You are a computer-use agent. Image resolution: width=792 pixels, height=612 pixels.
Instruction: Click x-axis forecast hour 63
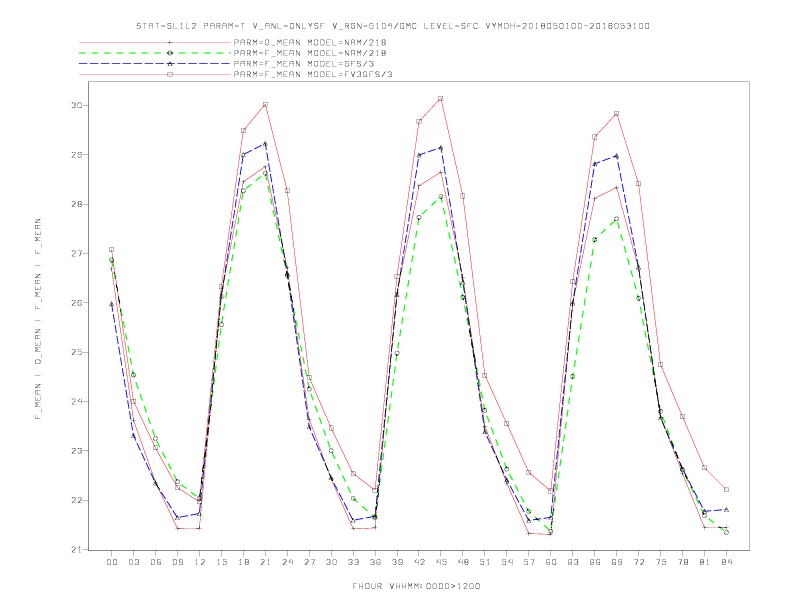(572, 562)
